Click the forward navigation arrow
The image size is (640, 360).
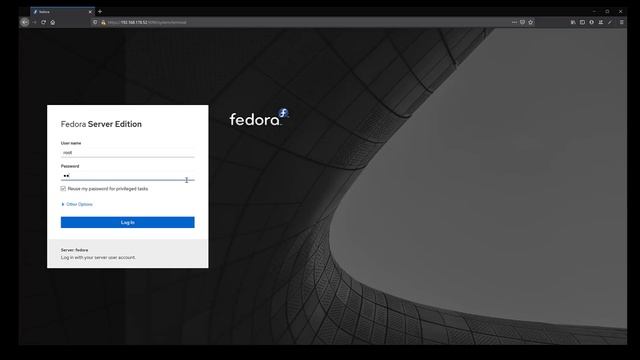coord(34,22)
